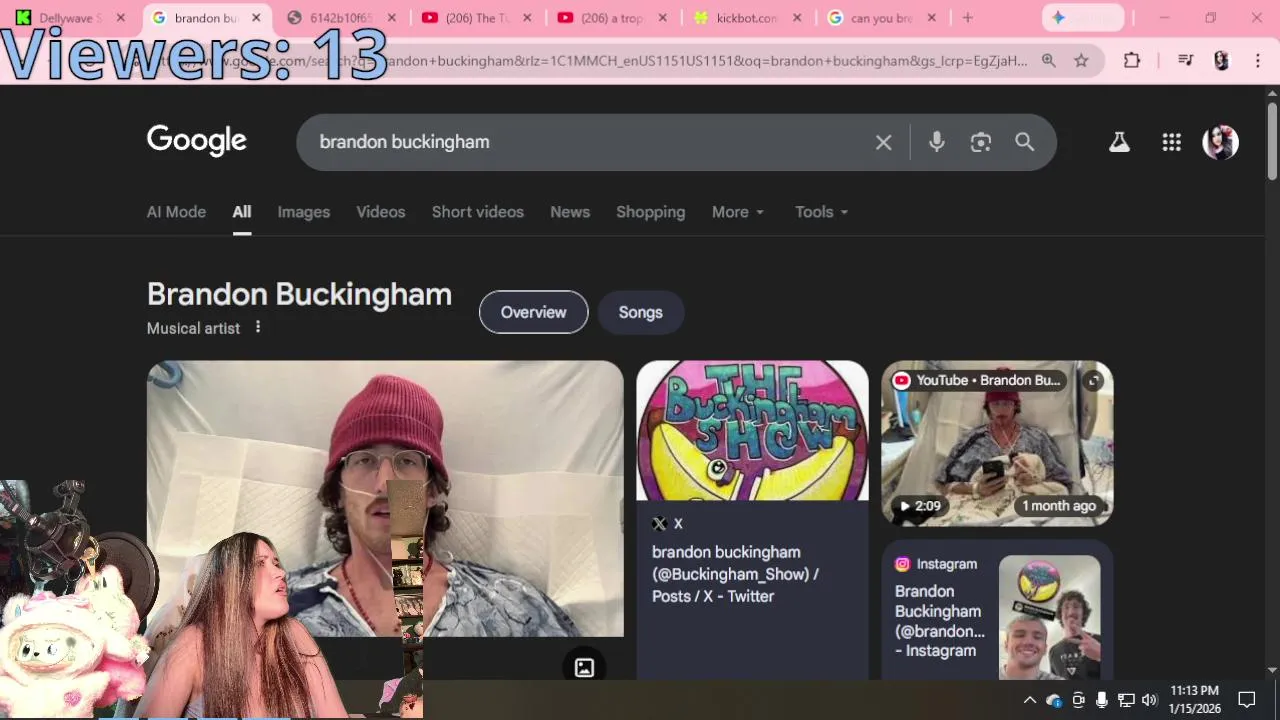1280x720 pixels.
Task: Click the image gallery icon below the photo
Action: (x=584, y=667)
